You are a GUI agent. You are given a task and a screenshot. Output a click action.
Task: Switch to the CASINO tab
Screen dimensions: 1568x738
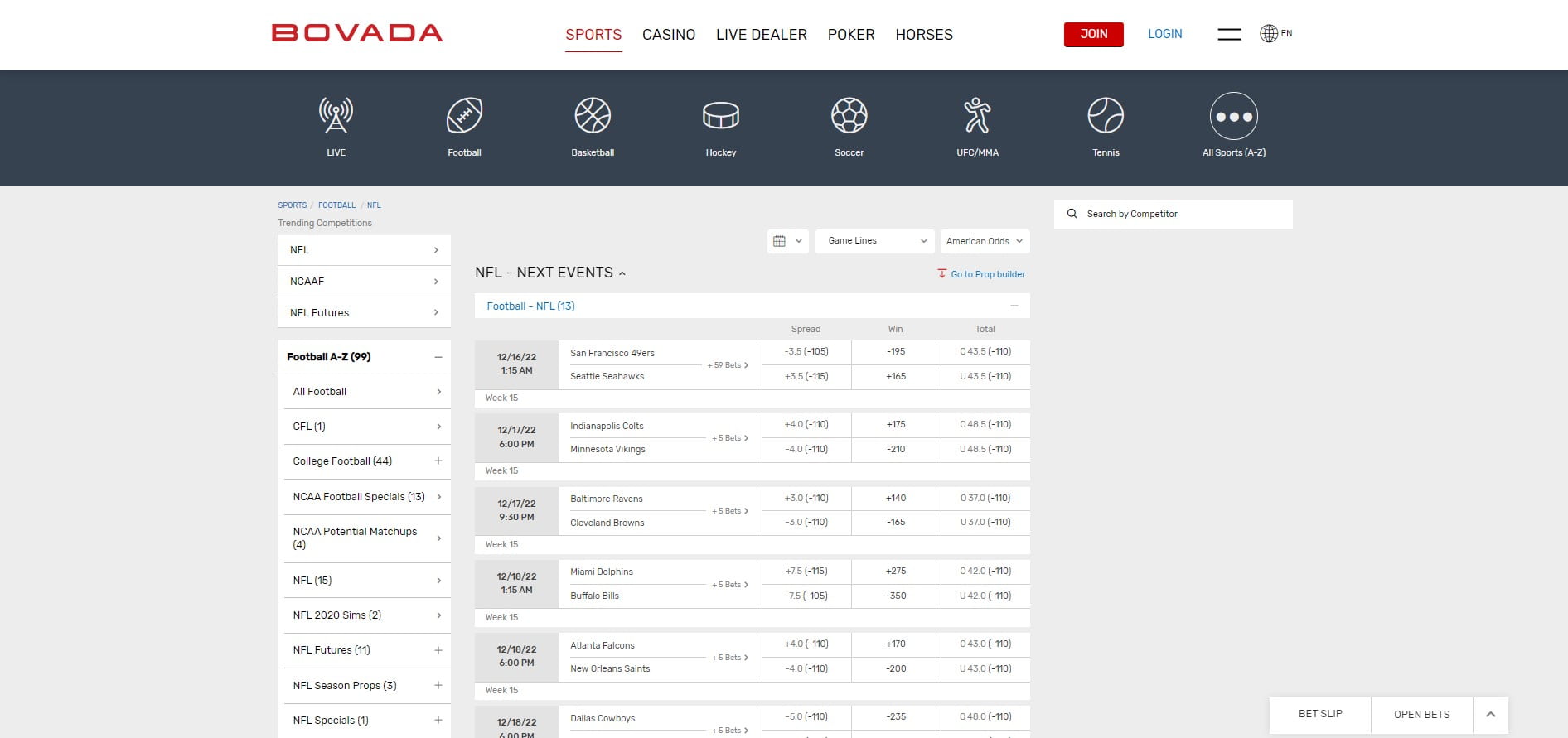tap(669, 35)
